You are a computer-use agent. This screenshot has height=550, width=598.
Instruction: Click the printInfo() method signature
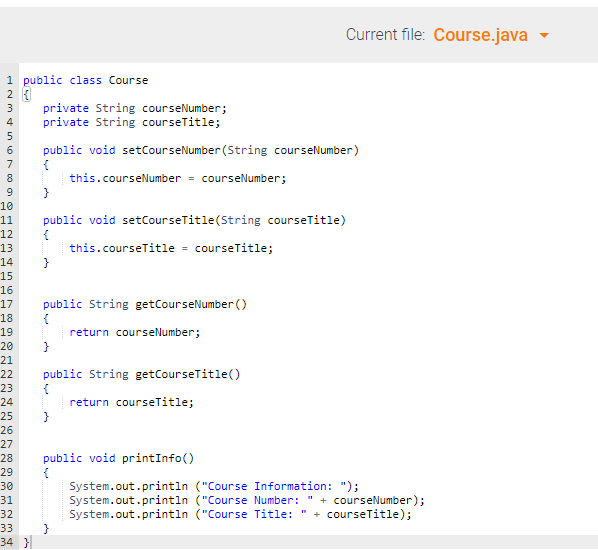(x=118, y=458)
